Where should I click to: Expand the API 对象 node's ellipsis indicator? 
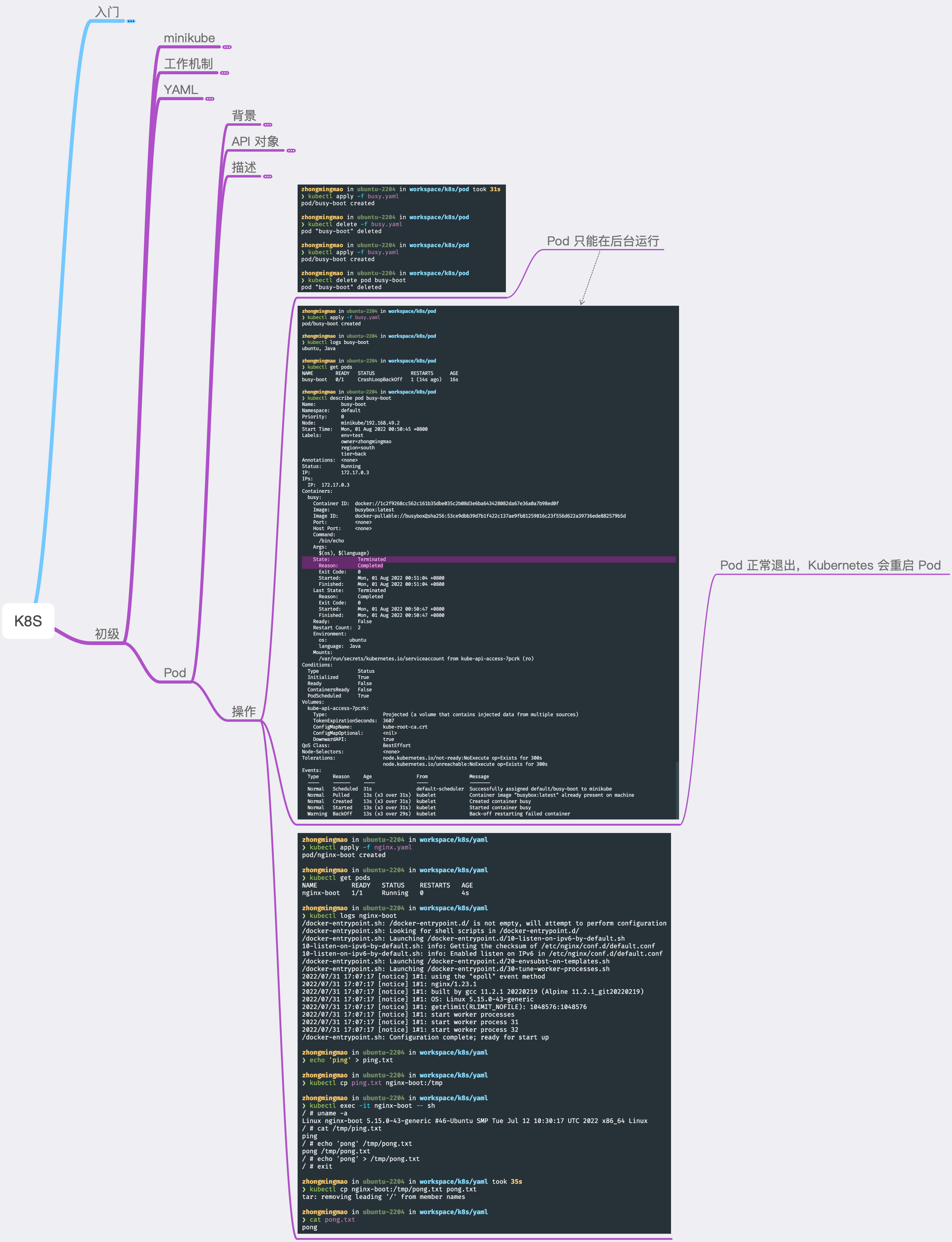pyautogui.click(x=291, y=151)
